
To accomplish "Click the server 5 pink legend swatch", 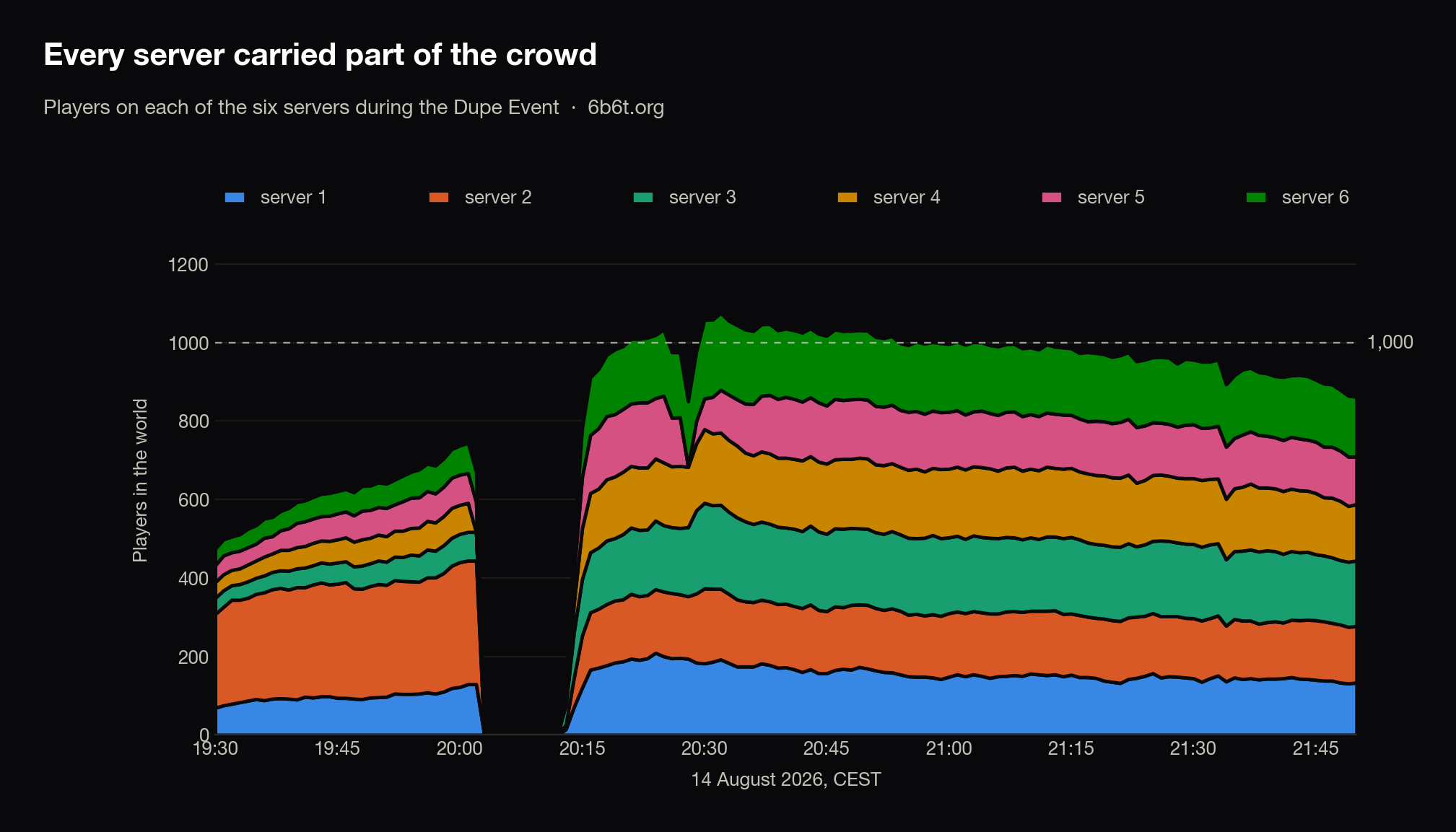I will (1052, 197).
